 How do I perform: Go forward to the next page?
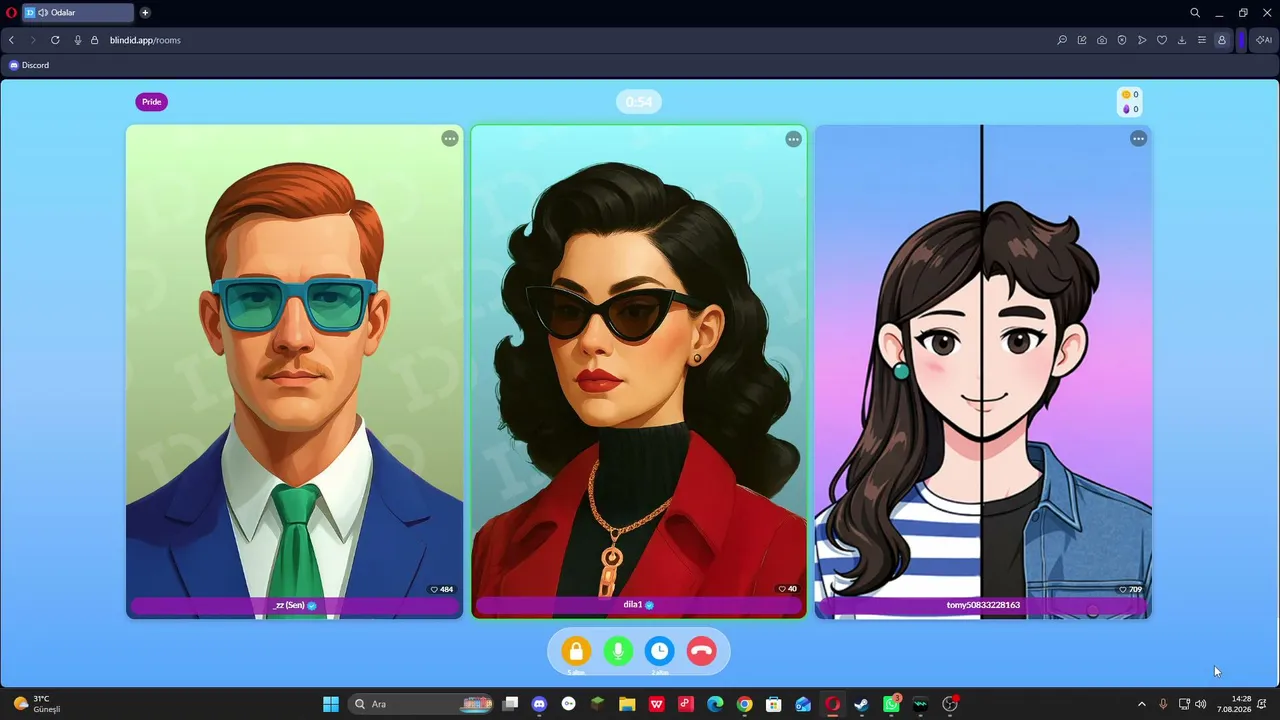33,40
